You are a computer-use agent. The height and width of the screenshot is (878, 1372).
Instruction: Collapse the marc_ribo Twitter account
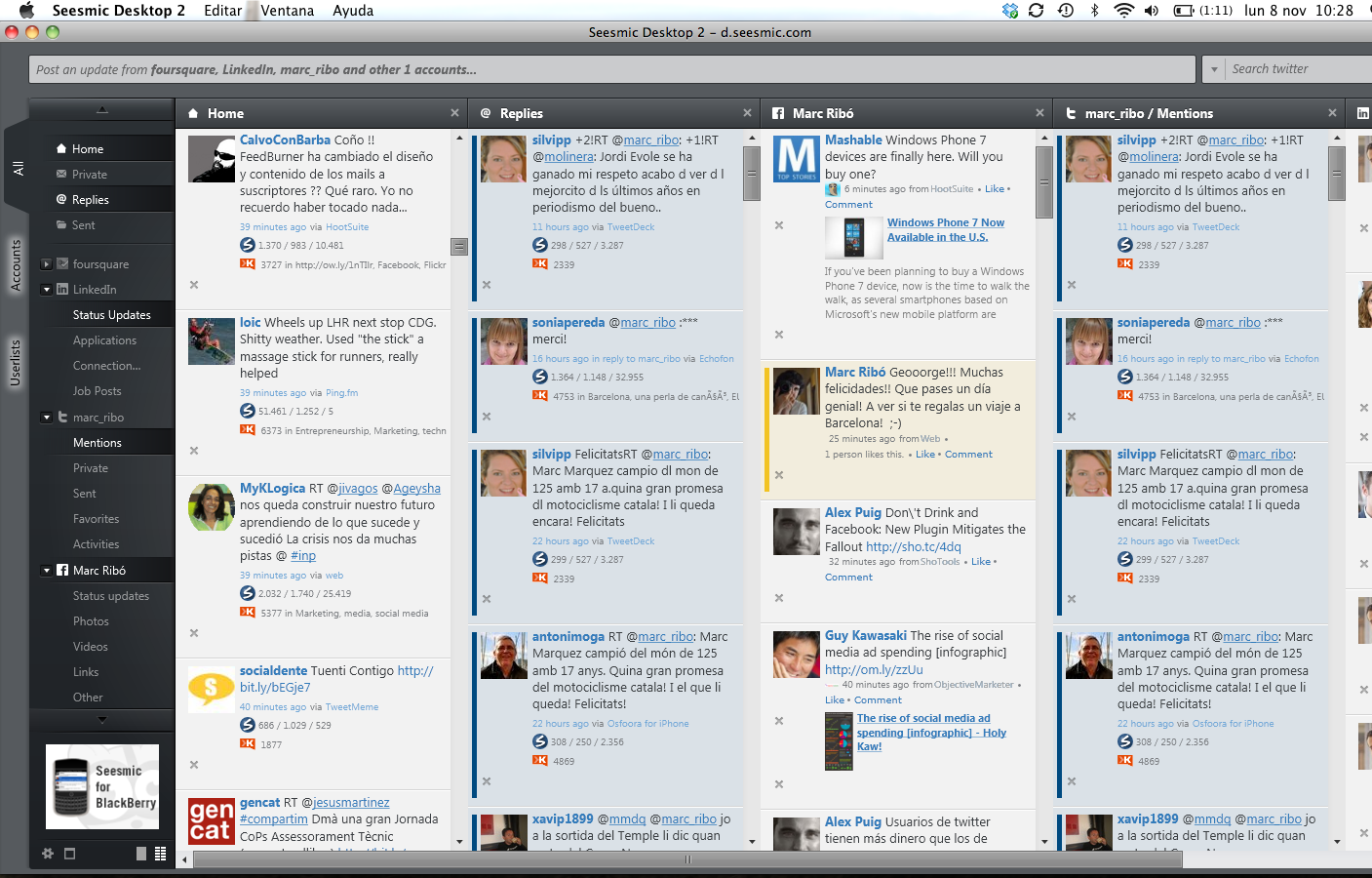46,418
